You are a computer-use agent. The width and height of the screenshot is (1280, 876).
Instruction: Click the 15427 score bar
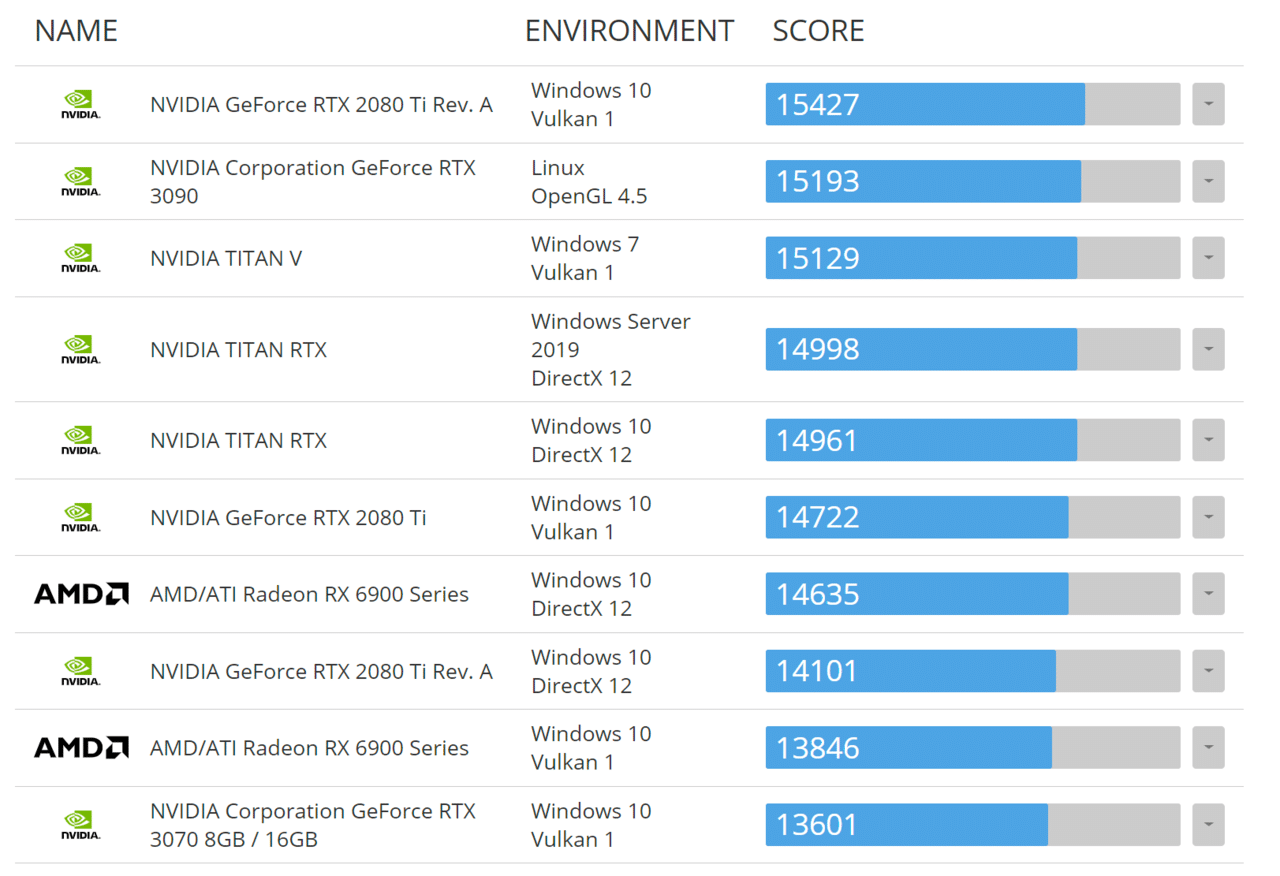tap(973, 104)
